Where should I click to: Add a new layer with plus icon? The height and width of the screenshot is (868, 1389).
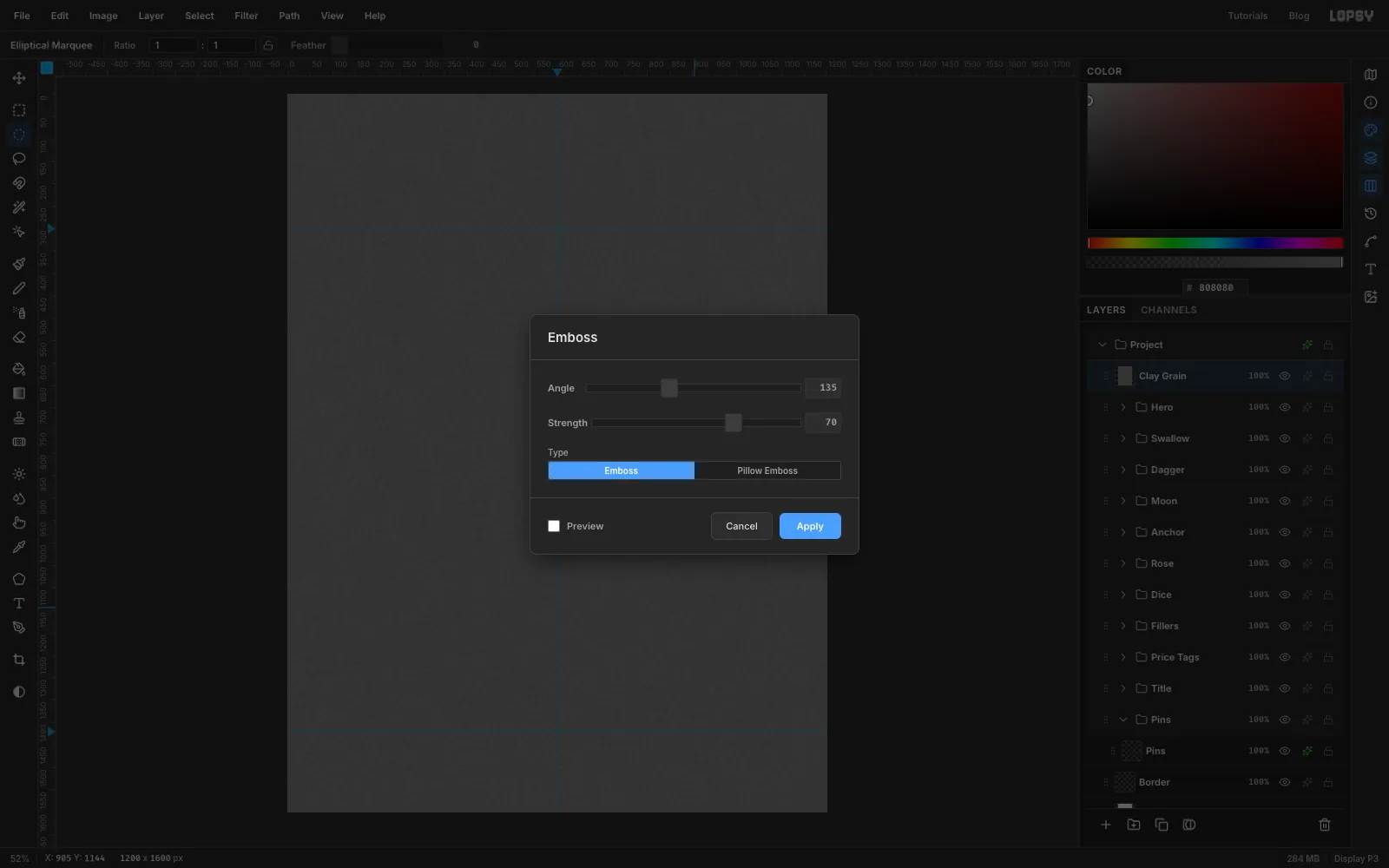[1106, 825]
